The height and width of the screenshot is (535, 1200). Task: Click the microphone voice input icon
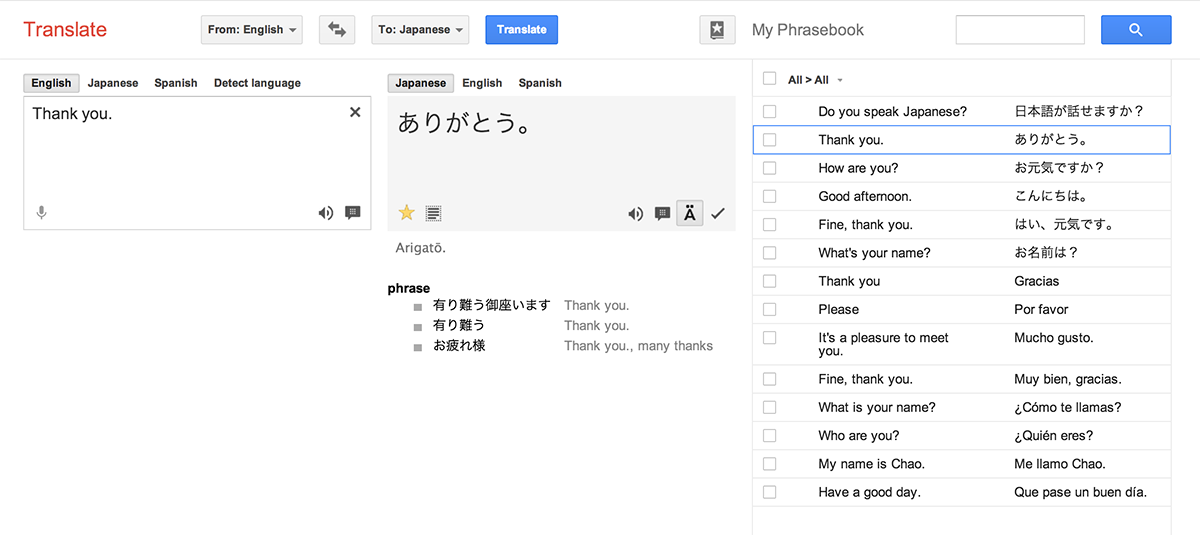pos(42,213)
